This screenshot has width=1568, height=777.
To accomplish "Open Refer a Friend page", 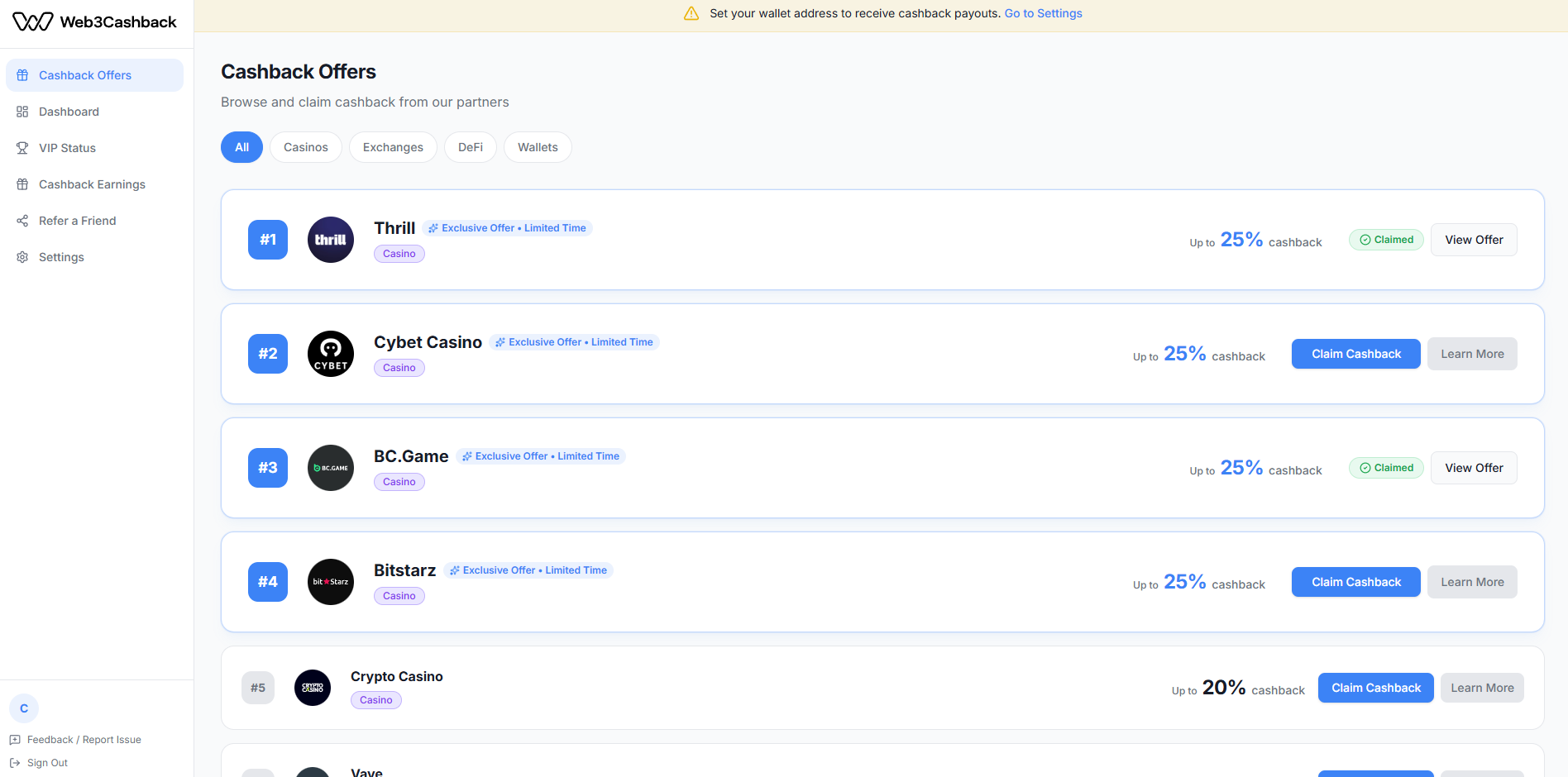I will point(94,221).
